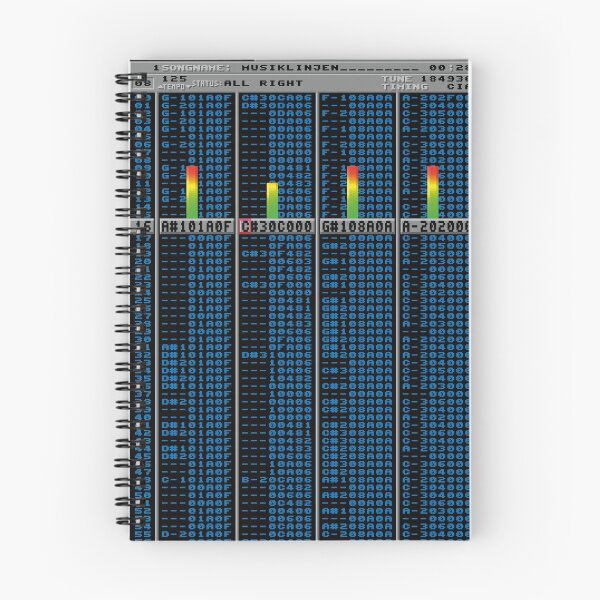Click channel 3 VU meter bar
This screenshot has width=600, height=600.
(352, 192)
